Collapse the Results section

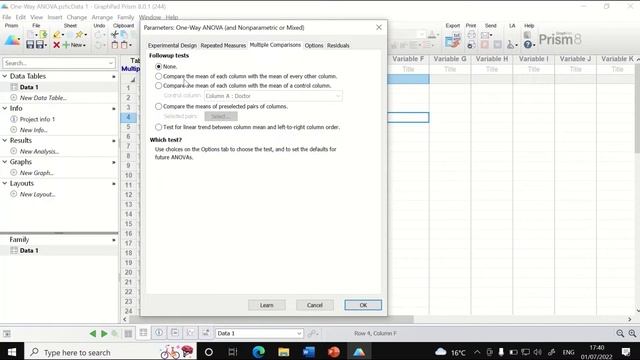click(5, 140)
